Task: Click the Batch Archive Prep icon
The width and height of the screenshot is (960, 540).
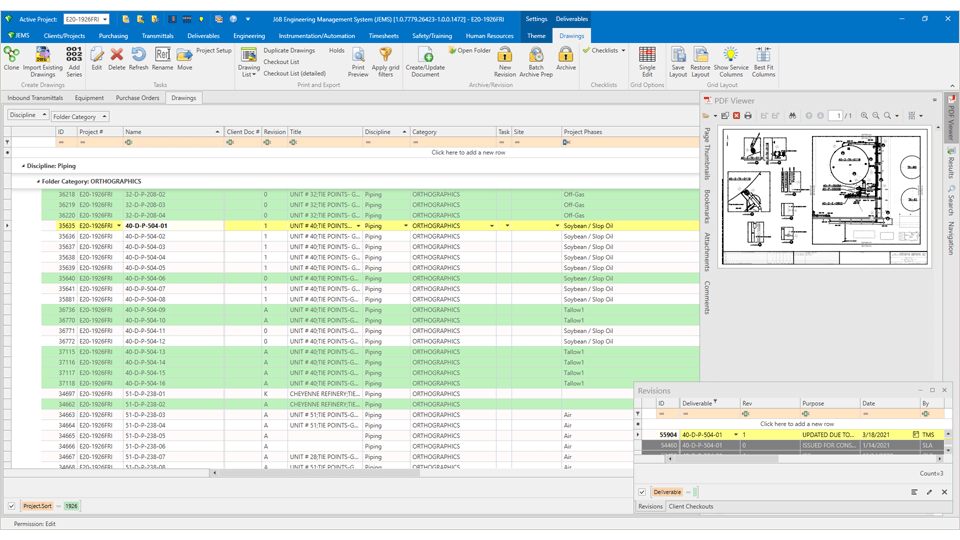Action: [536, 55]
